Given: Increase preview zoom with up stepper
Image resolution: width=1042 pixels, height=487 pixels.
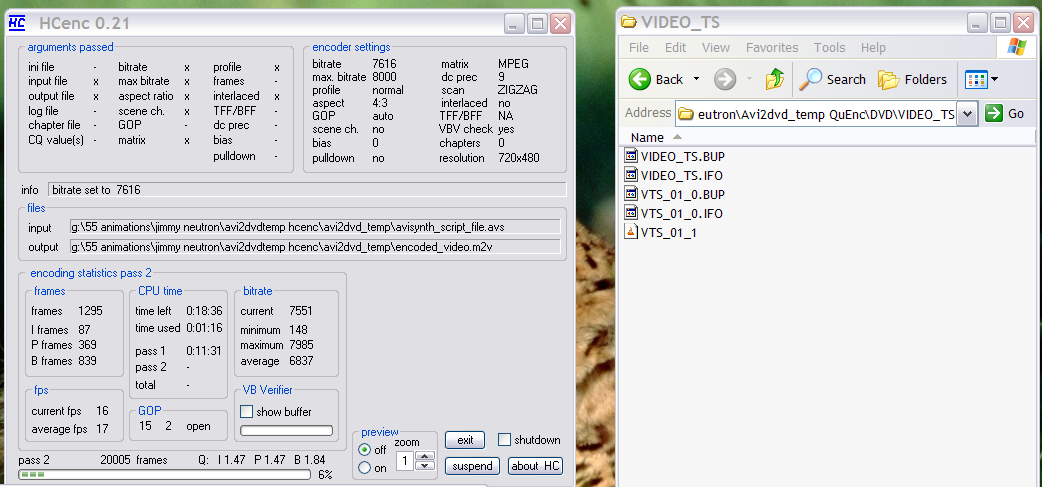Looking at the screenshot, I should tap(425, 456).
